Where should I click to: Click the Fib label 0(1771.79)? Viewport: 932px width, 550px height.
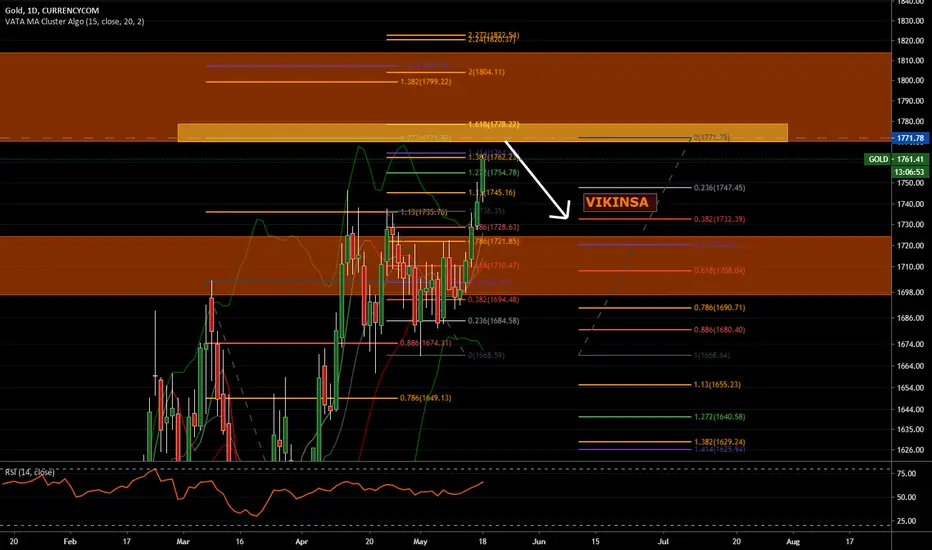click(x=711, y=137)
